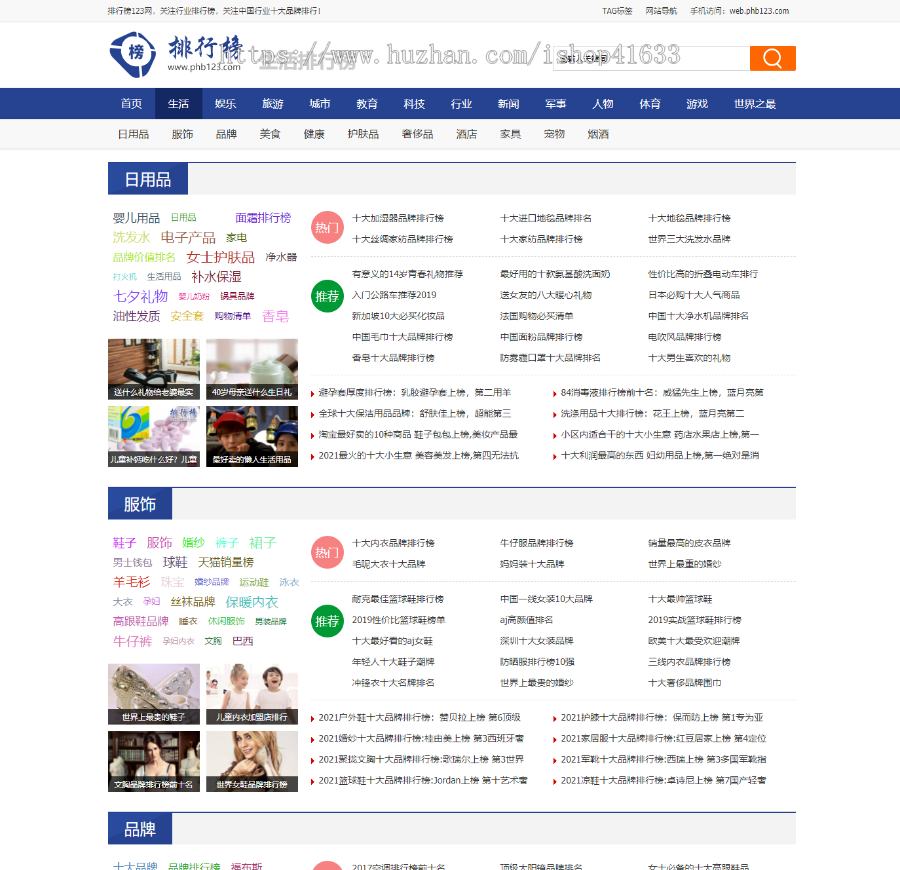Open the 最好卖的懒人生活用品 thumbnail
The height and width of the screenshot is (870, 900).
tap(252, 436)
